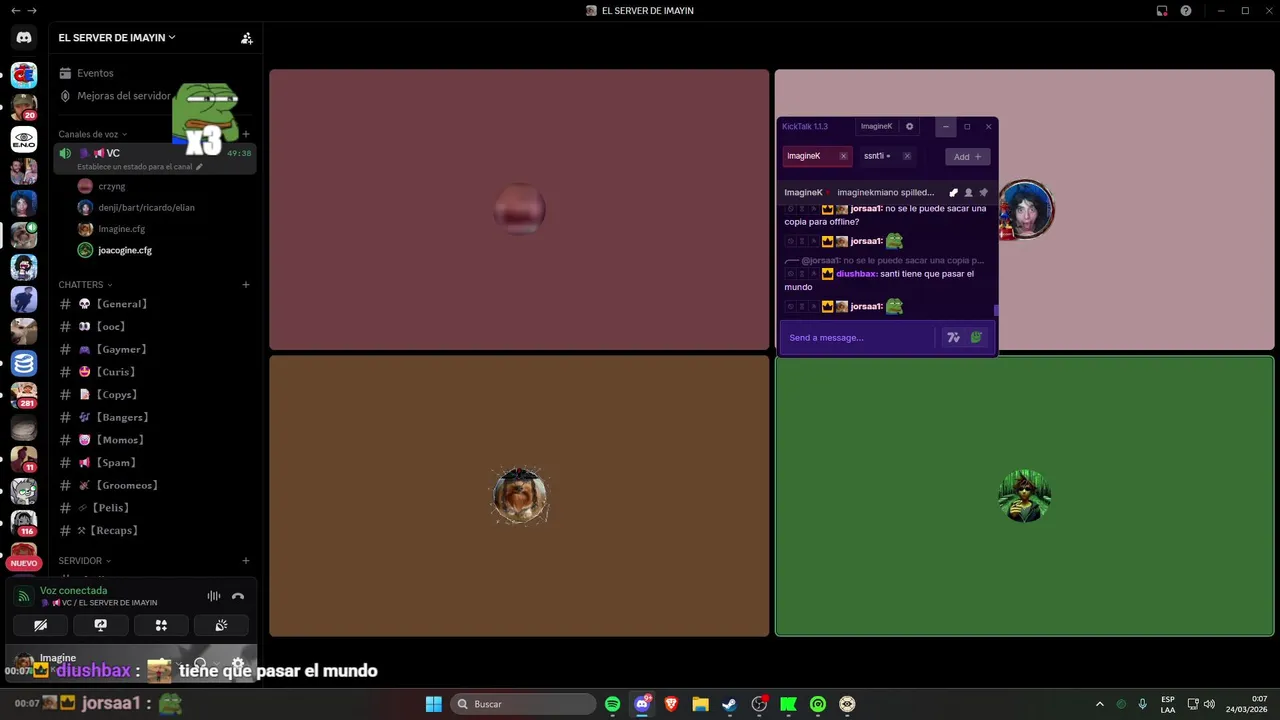This screenshot has height=720, width=1280.
Task: Focus the bottom-left dog avatar tile
Action: (519, 496)
